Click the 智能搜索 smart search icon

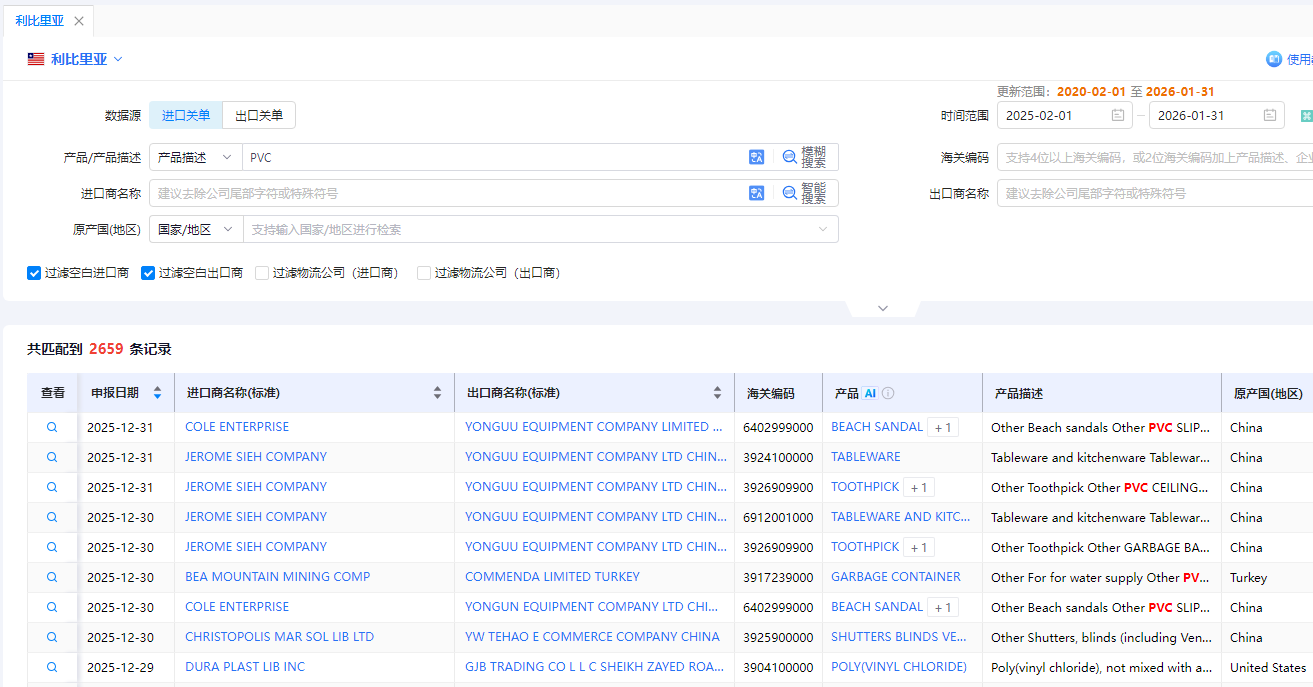pos(790,193)
